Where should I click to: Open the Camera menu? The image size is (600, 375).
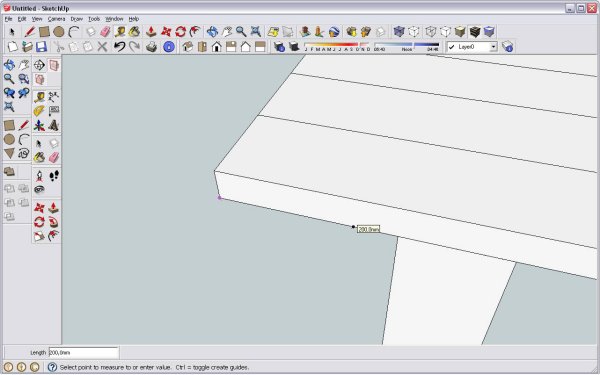click(x=56, y=19)
